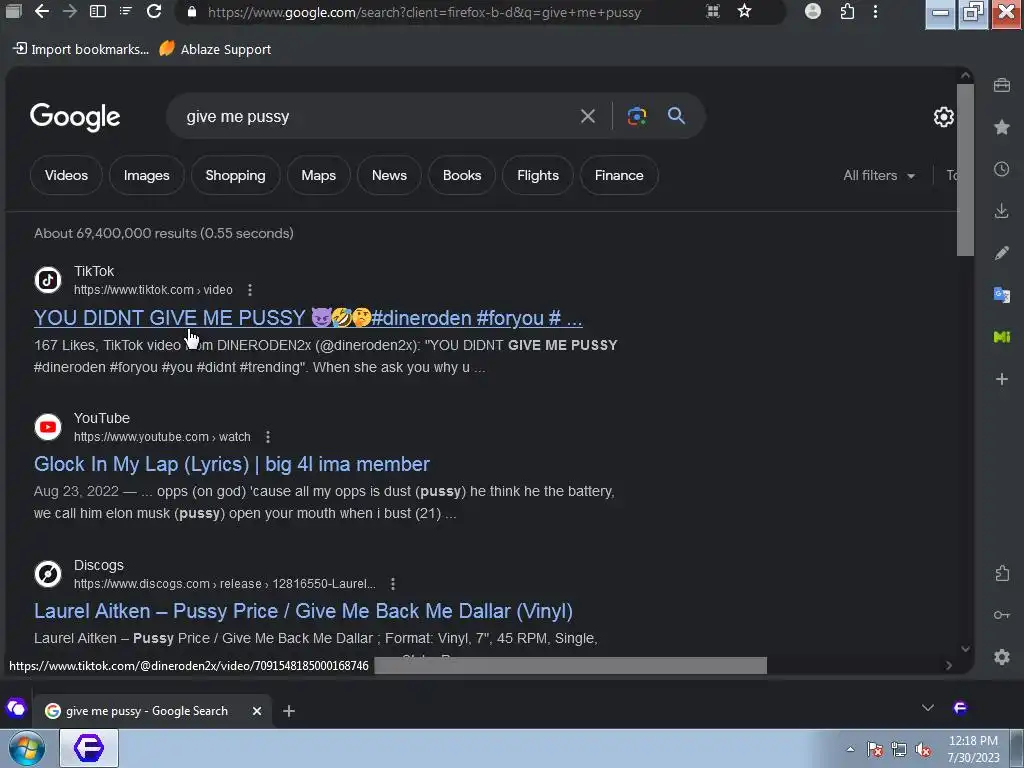Click the magnifier search button
The image size is (1024, 768).
pos(677,116)
